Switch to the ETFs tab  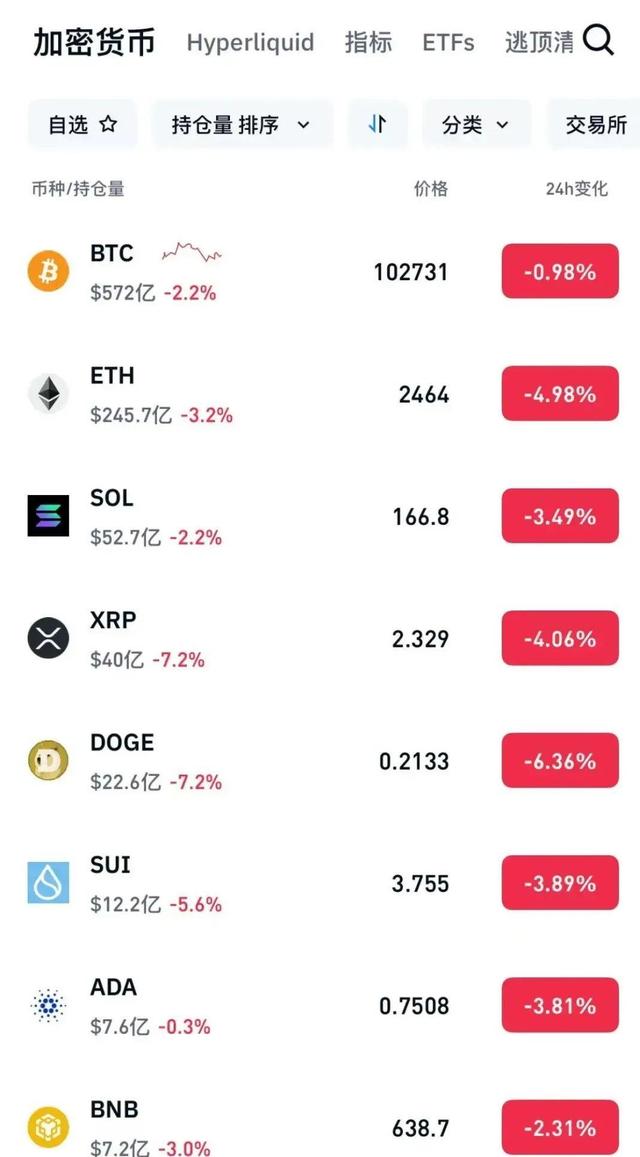[x=448, y=42]
